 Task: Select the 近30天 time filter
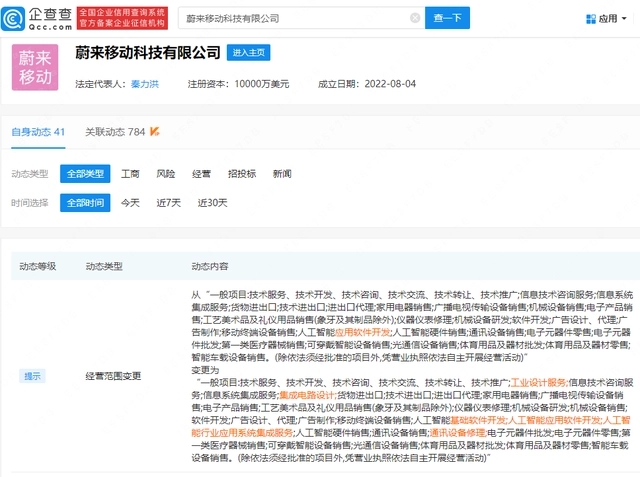[213, 203]
